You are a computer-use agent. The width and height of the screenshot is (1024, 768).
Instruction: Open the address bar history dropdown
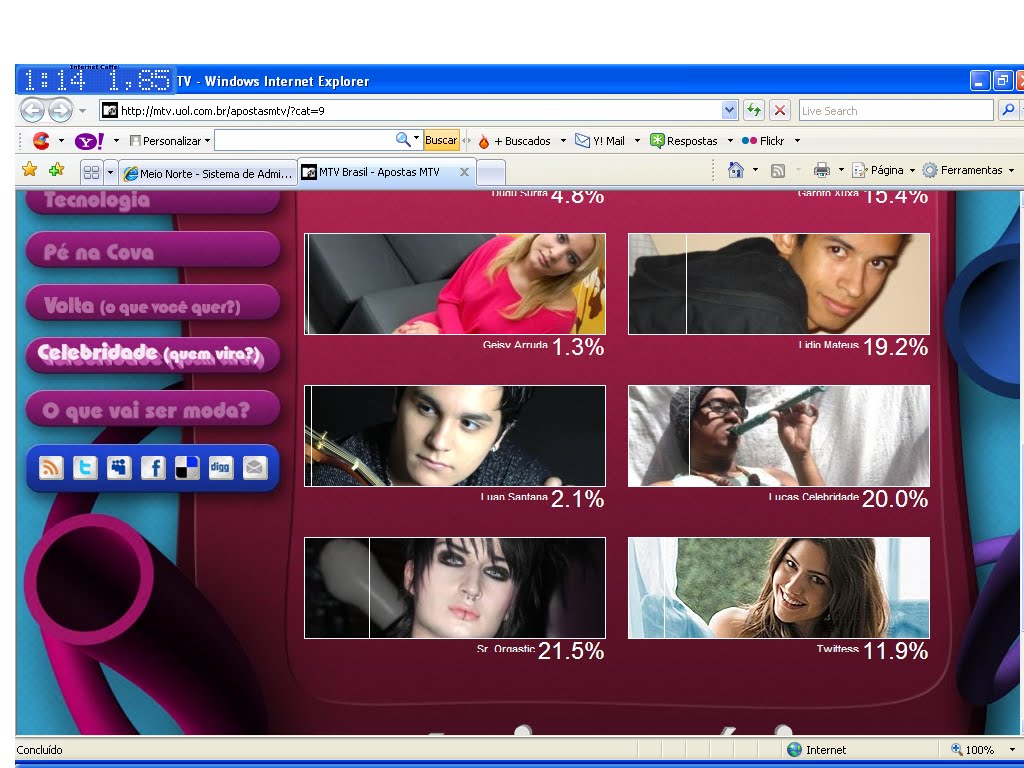click(729, 110)
